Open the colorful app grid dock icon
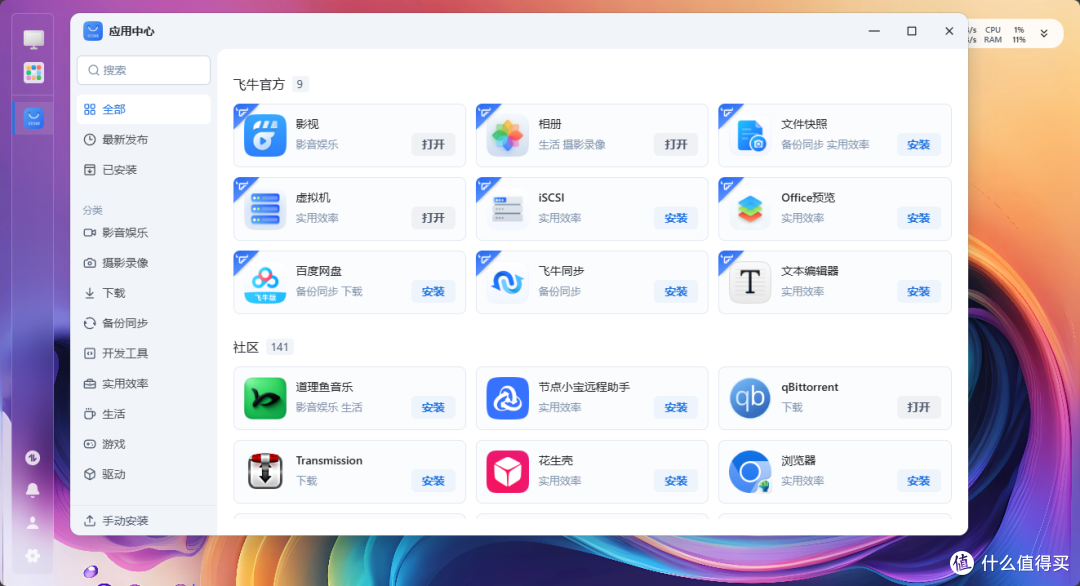This screenshot has height=586, width=1080. click(x=33, y=72)
